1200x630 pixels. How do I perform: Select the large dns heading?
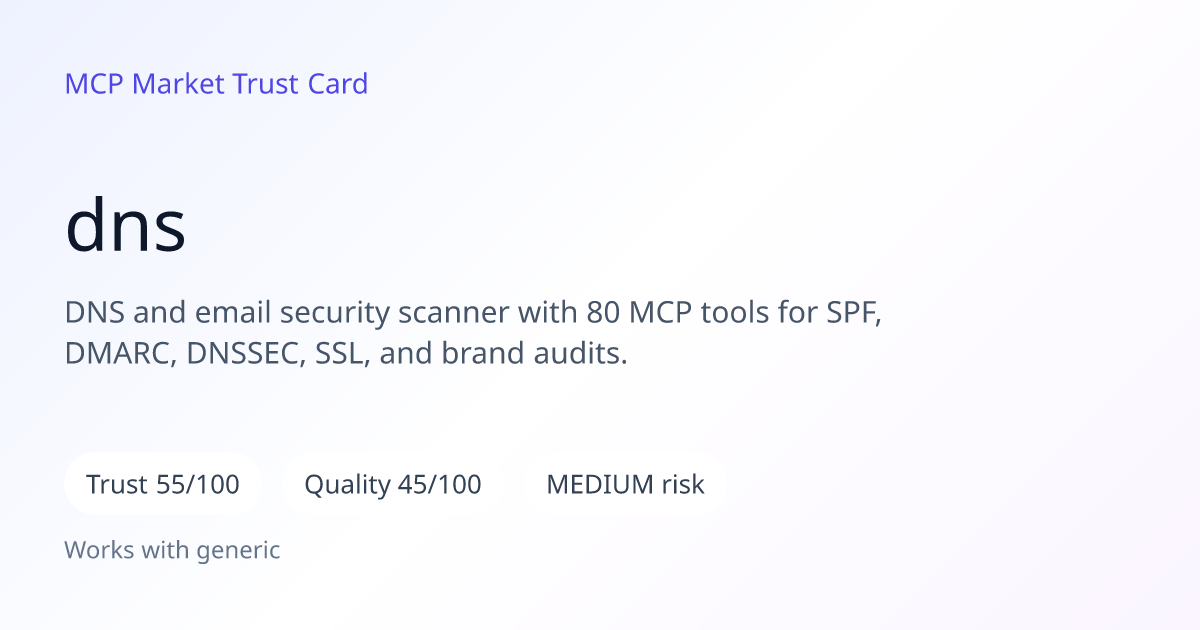(126, 226)
